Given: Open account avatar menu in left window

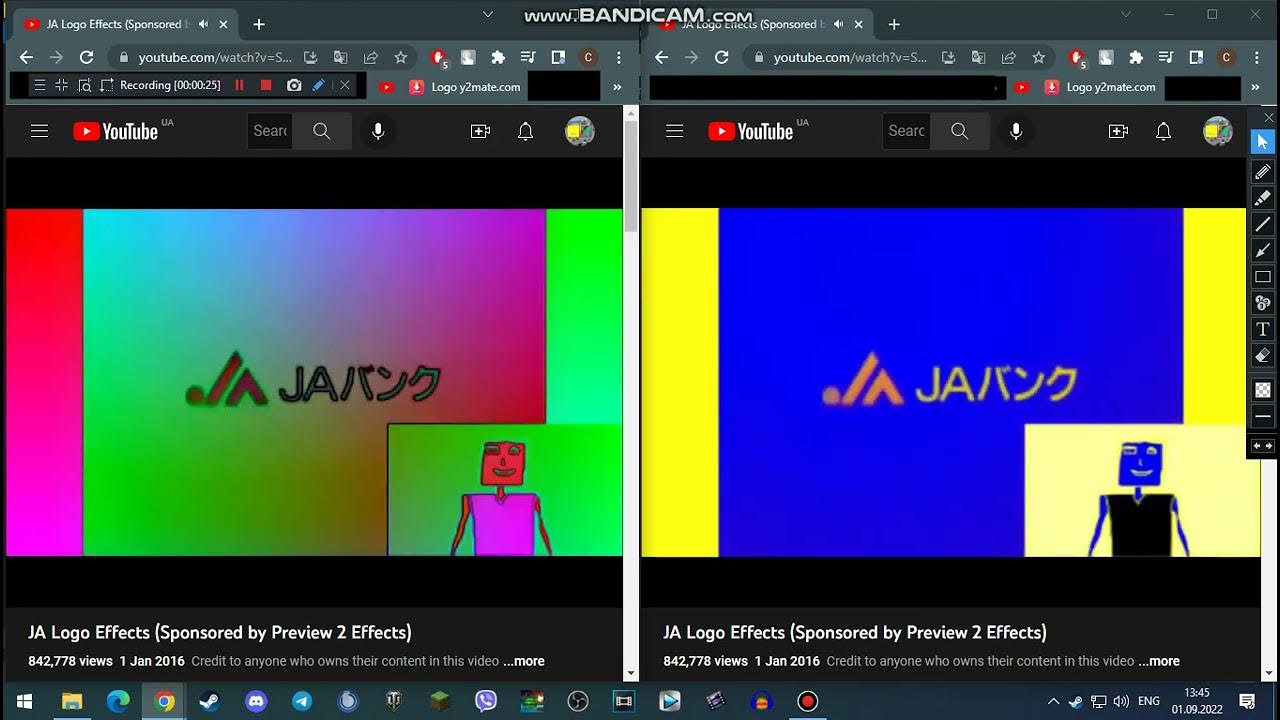Looking at the screenshot, I should [x=580, y=131].
